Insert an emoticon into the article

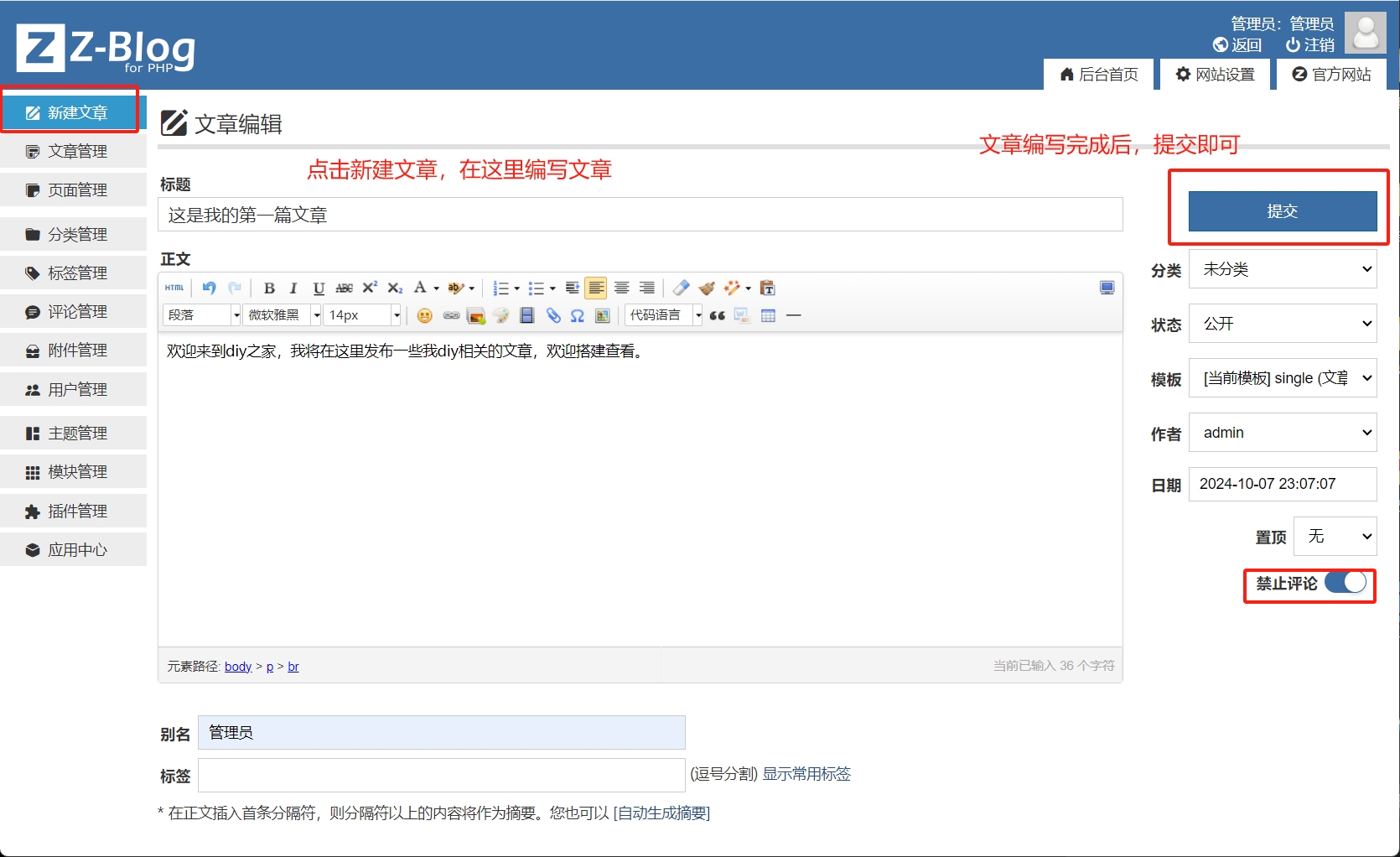[425, 316]
